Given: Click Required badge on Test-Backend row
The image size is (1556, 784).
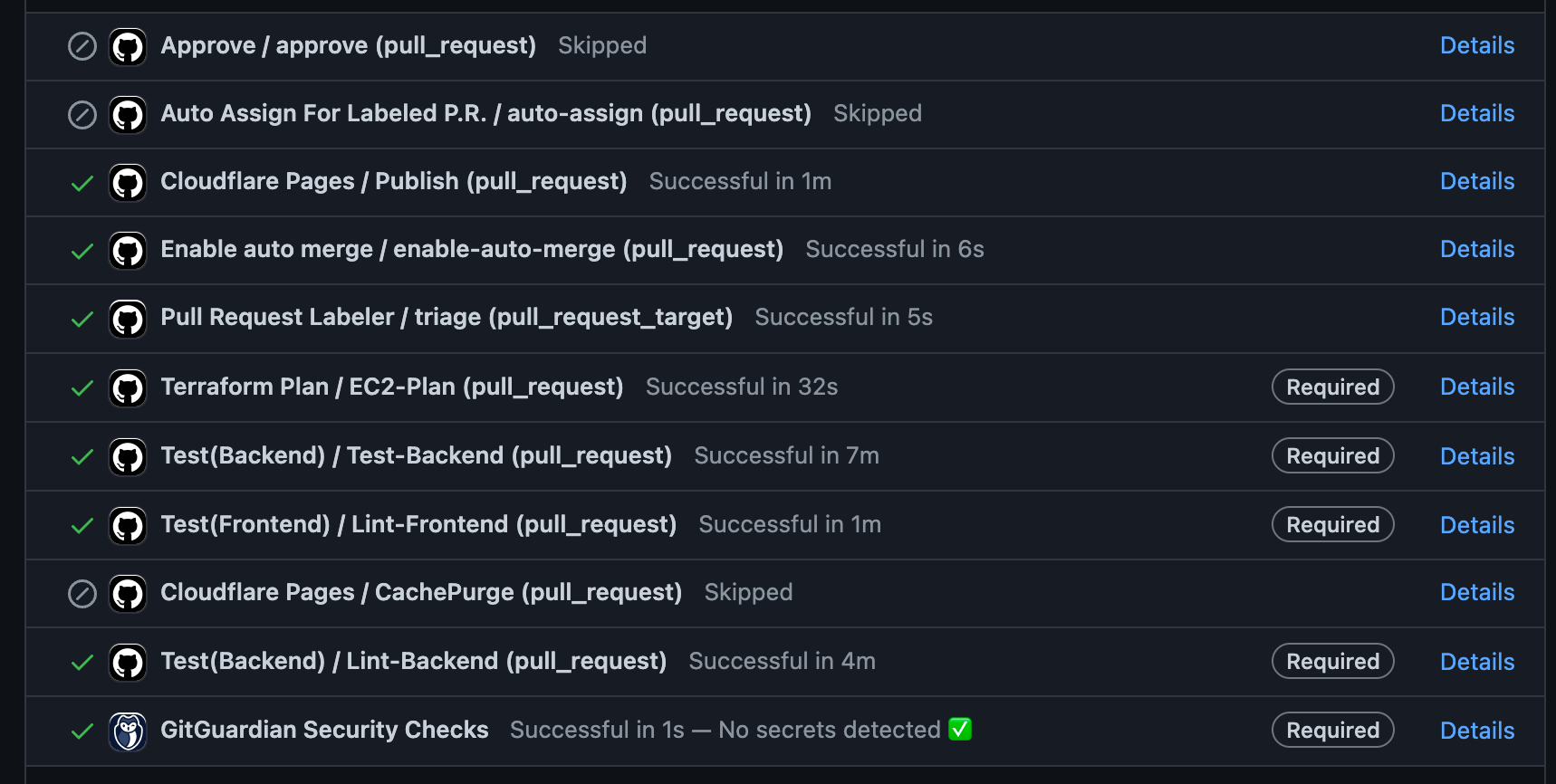Looking at the screenshot, I should (1332, 455).
